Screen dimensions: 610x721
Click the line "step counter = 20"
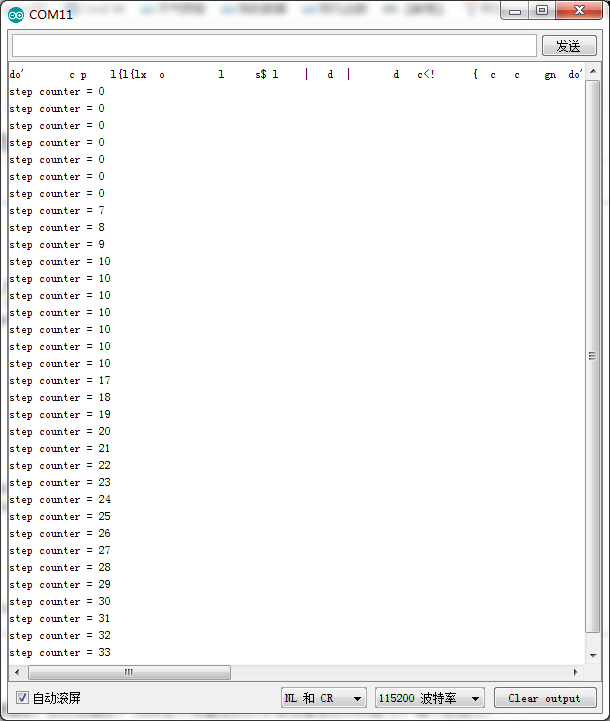(60, 432)
